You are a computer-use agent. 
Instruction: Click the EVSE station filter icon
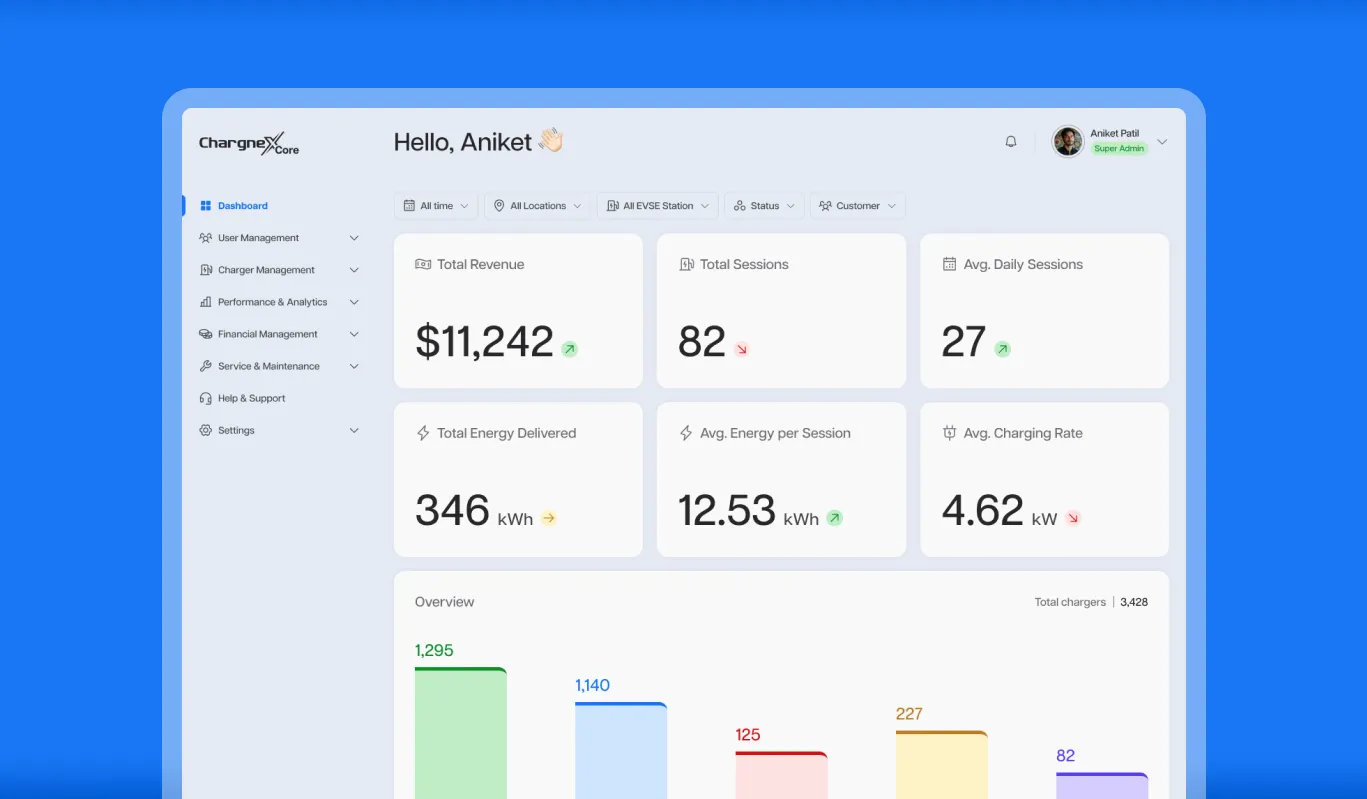612,206
